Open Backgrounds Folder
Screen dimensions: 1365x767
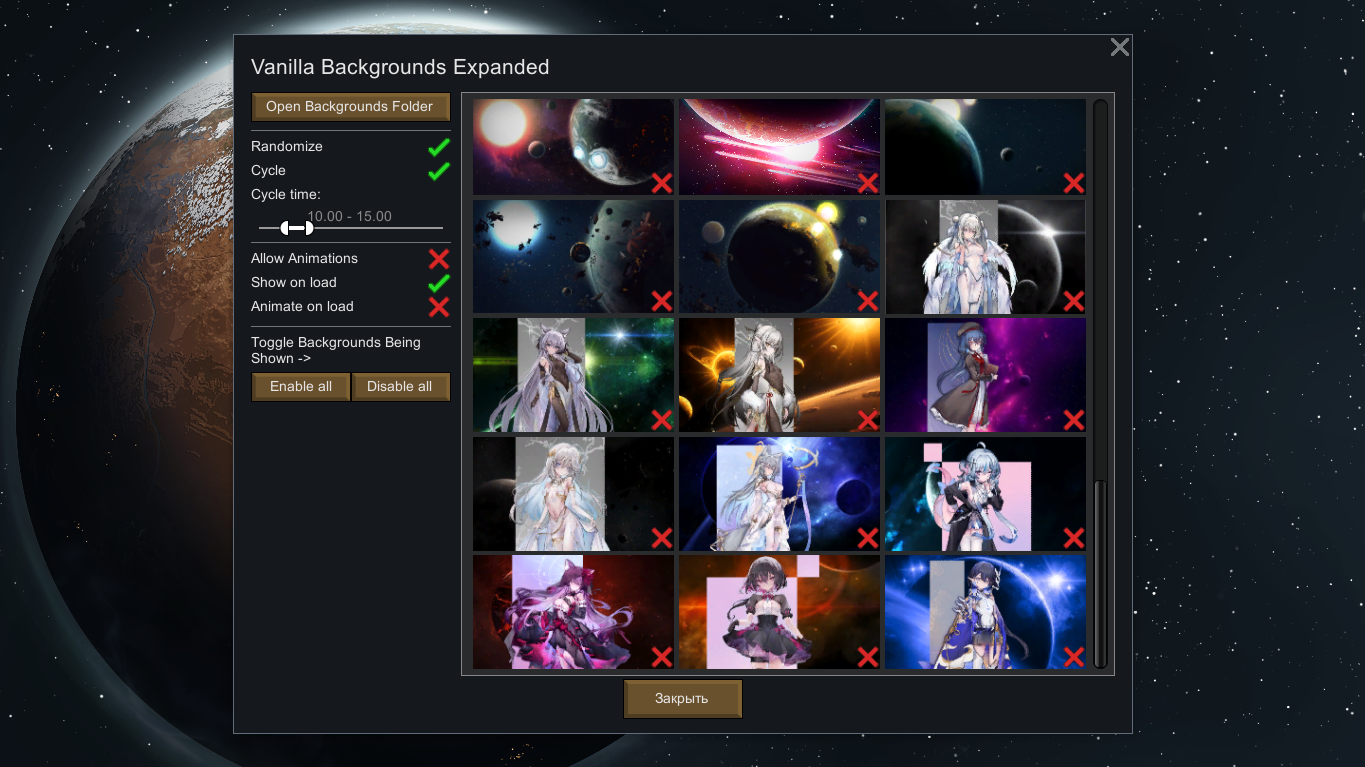[350, 107]
